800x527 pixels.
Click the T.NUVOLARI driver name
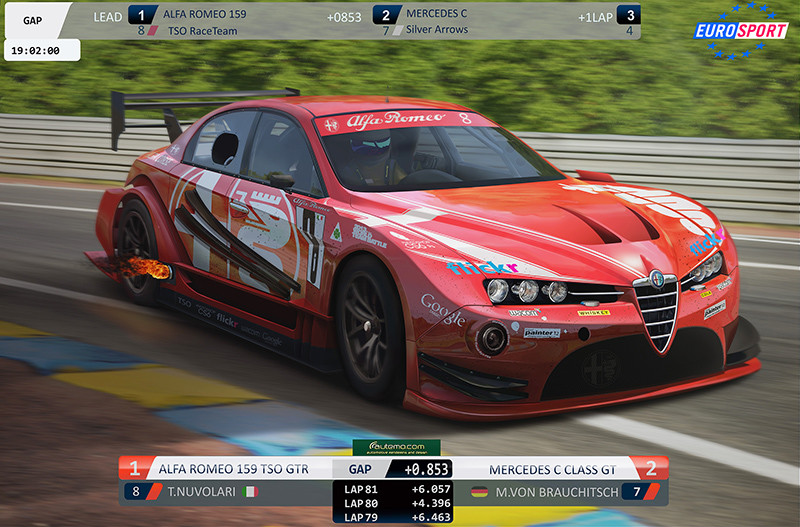point(202,492)
